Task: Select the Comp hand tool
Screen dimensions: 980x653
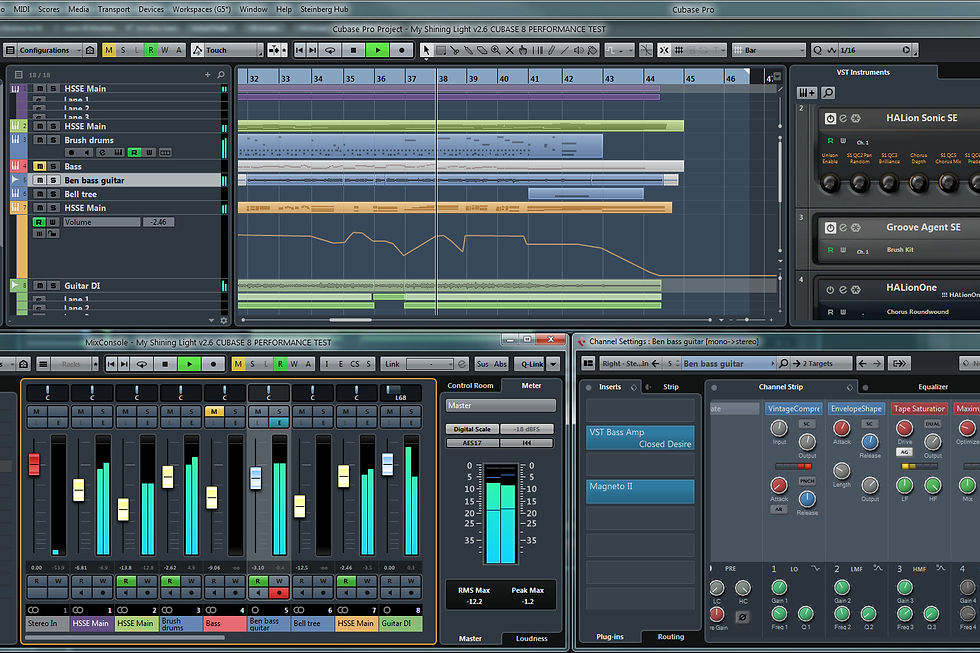Action: click(x=523, y=50)
